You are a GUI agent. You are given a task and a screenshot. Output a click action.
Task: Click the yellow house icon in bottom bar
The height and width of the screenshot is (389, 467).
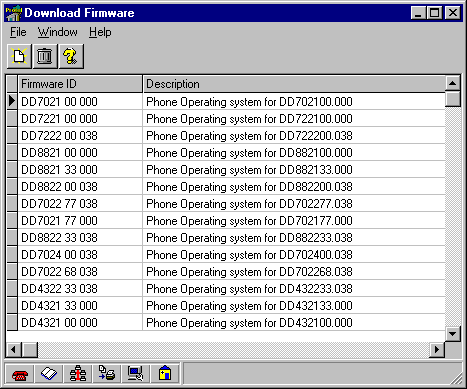pyautogui.click(x=165, y=374)
